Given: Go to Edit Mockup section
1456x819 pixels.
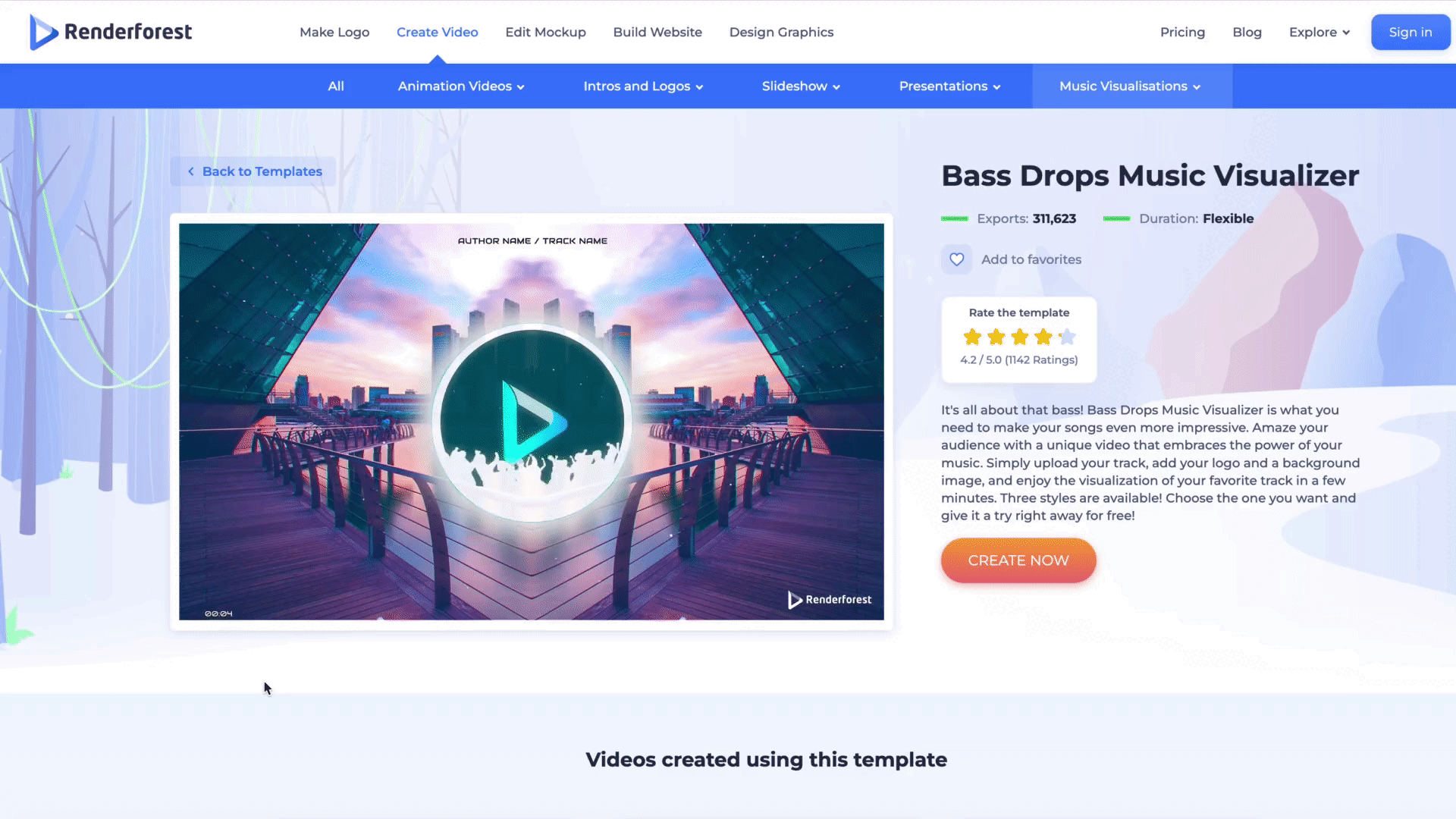Looking at the screenshot, I should coord(545,32).
